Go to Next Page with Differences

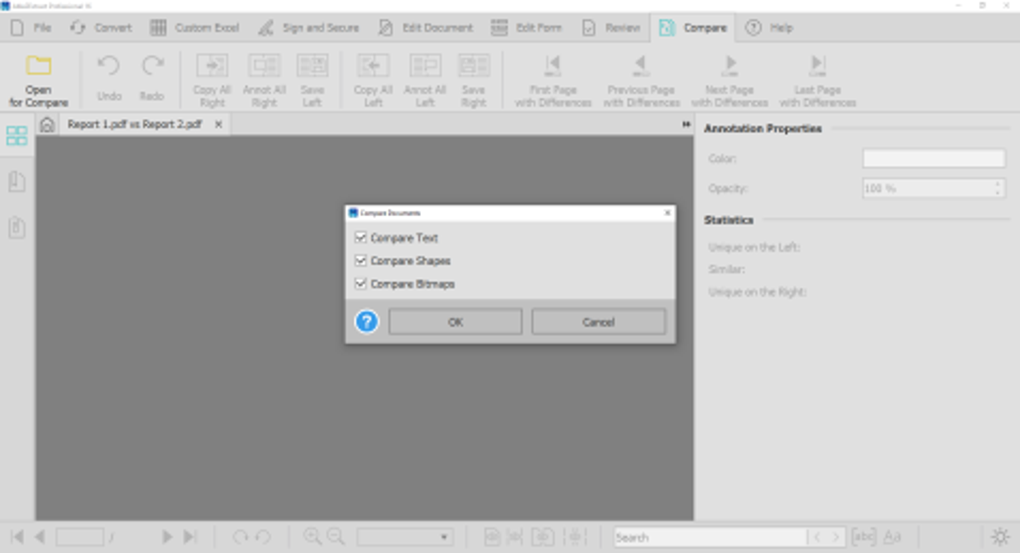pos(730,66)
